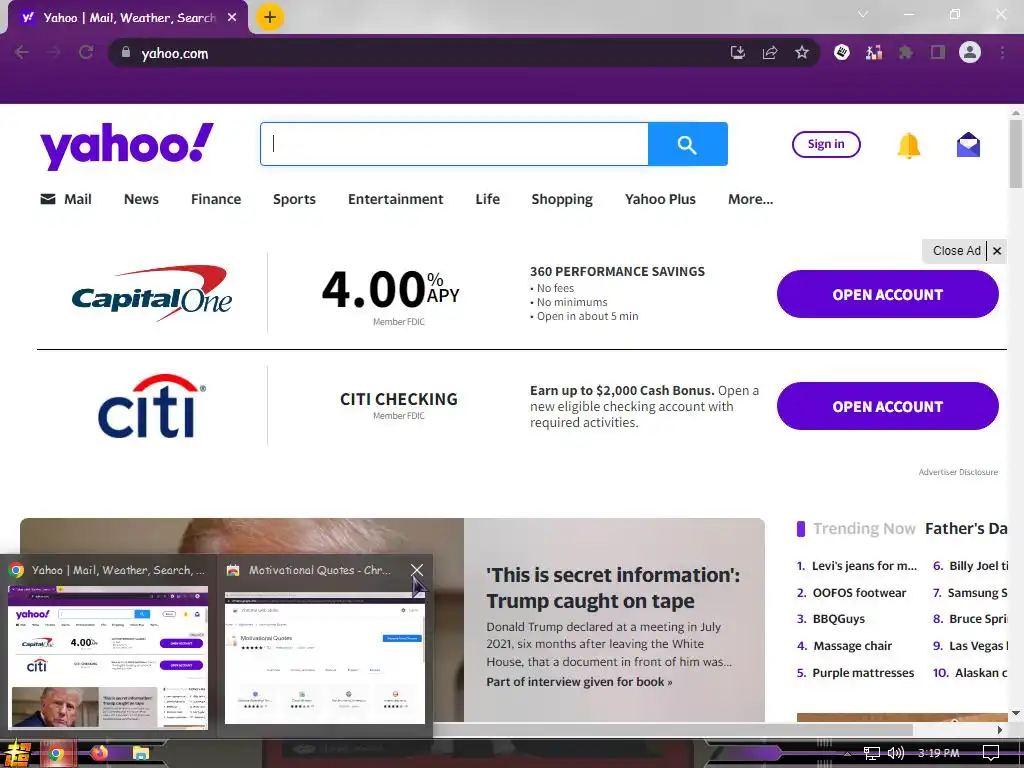The height and width of the screenshot is (768, 1024).
Task: Click Chrome icon in taskbar
Action: (x=56, y=754)
